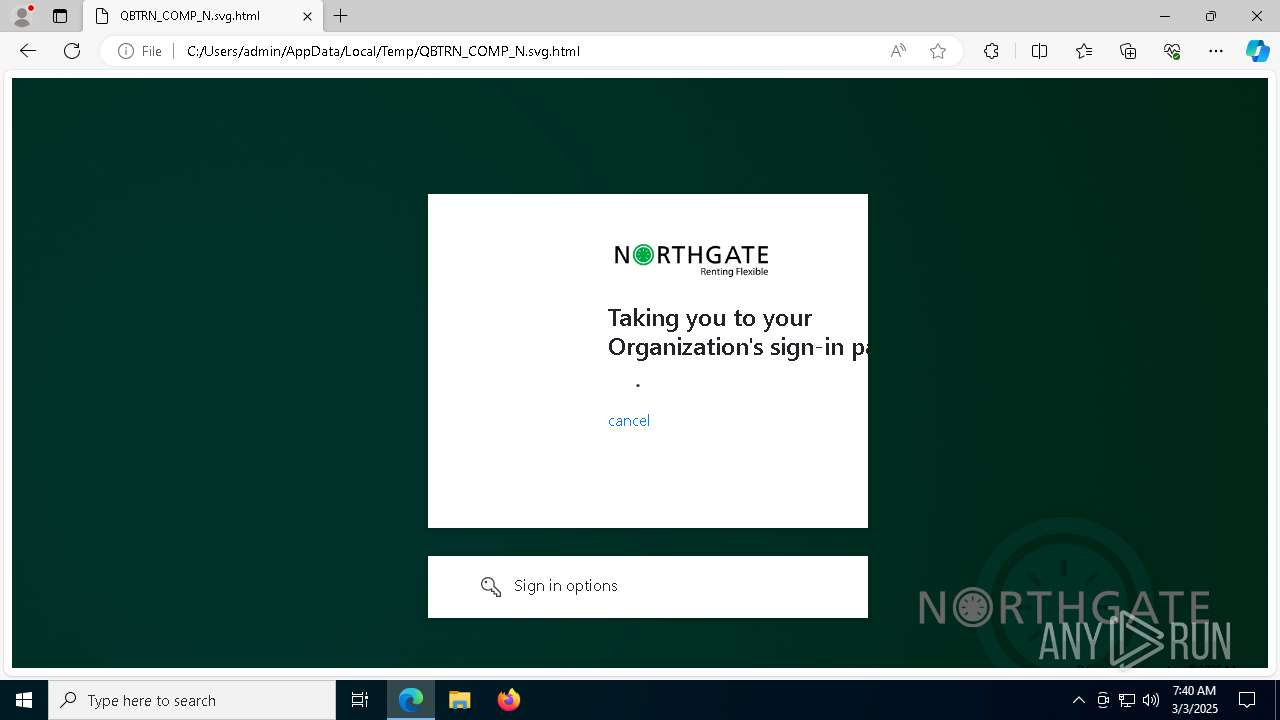The image size is (1280, 720).
Task: Click the Northgate Renting Flexible logo
Action: point(692,260)
